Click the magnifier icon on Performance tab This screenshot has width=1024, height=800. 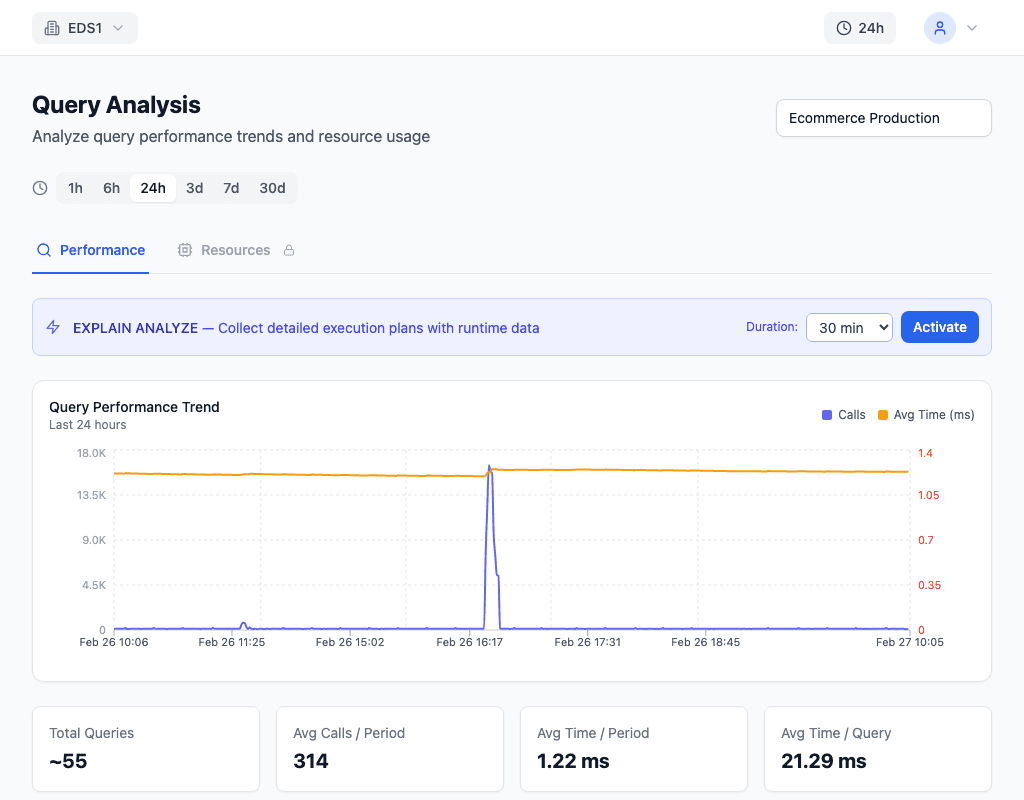click(x=44, y=250)
